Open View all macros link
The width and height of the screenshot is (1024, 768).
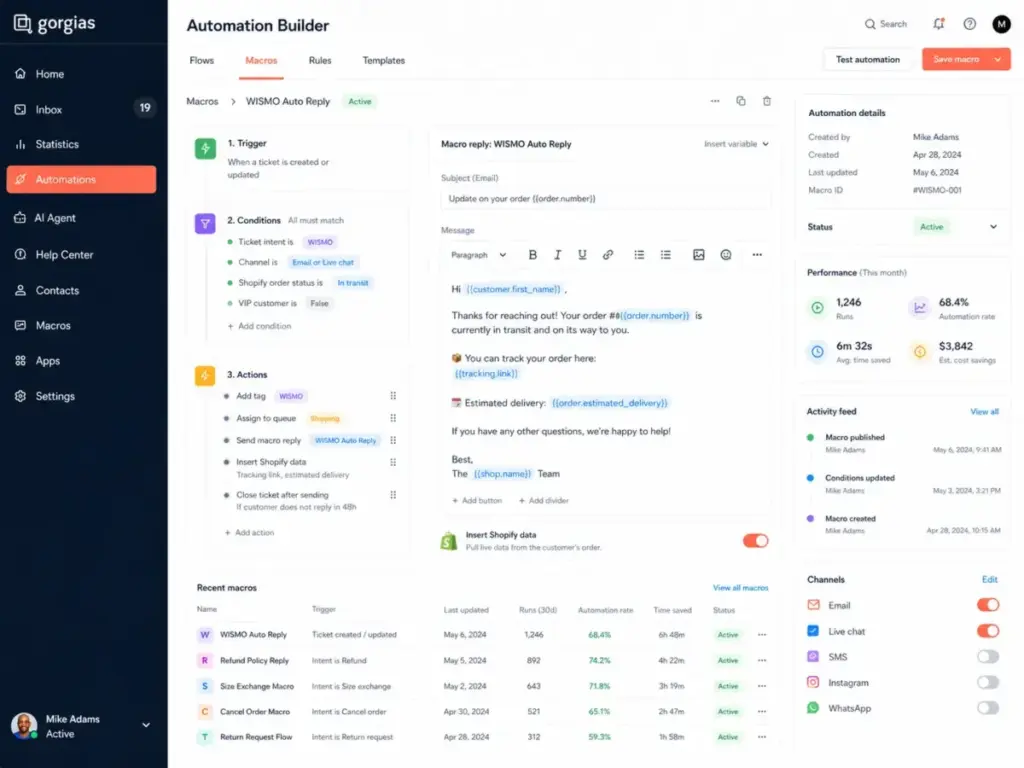[x=741, y=588]
